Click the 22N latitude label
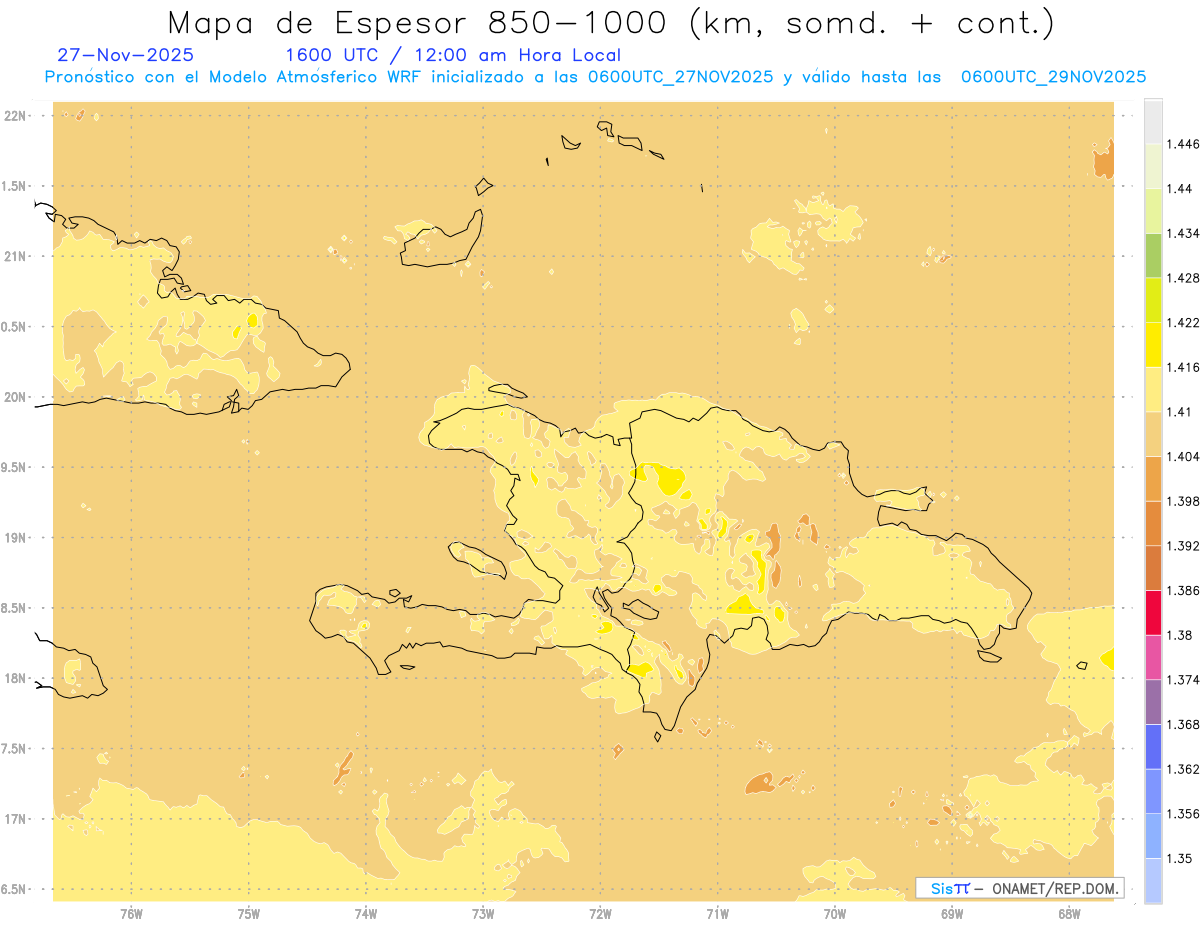Viewport: 1200px width, 927px height. click(17, 116)
